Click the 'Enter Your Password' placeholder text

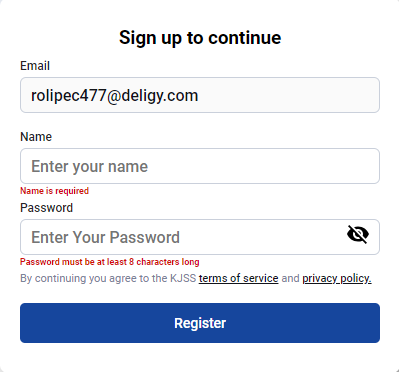pos(105,237)
